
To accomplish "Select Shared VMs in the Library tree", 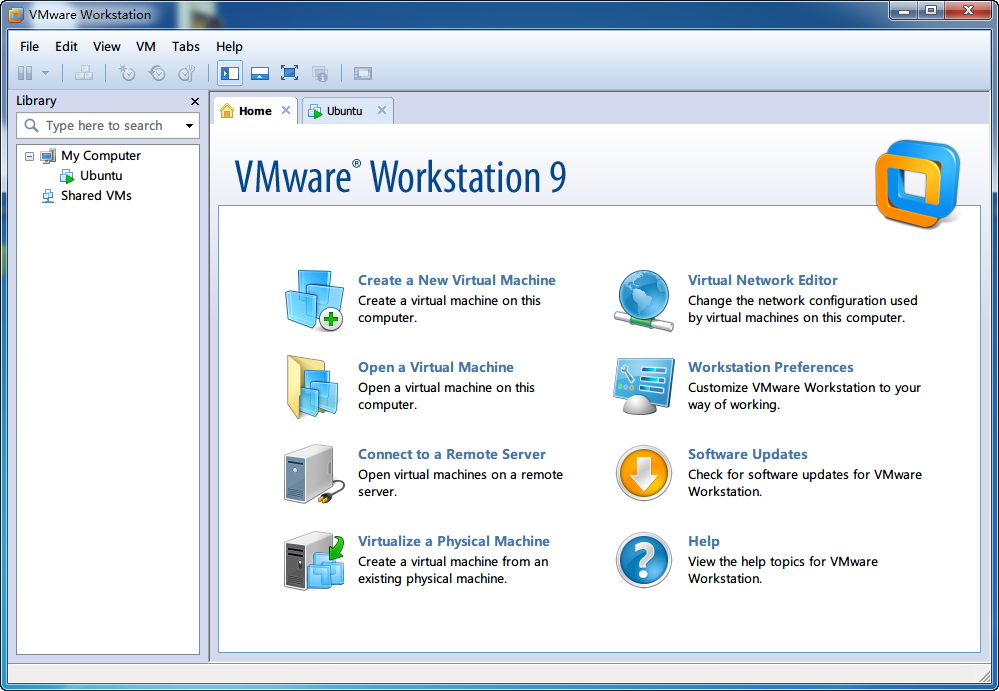I will 96,196.
